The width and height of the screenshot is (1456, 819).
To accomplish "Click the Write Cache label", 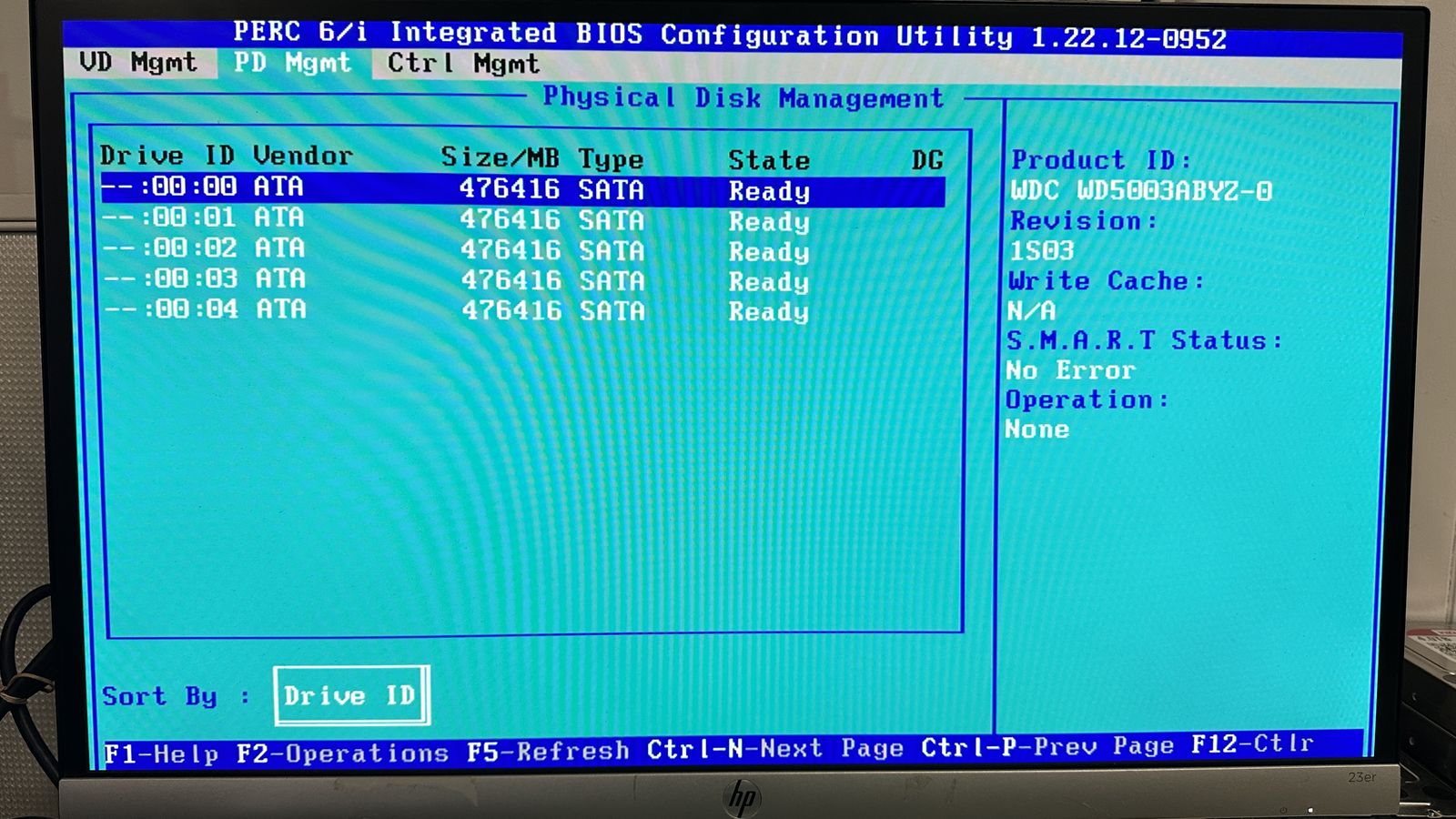I will (1106, 280).
